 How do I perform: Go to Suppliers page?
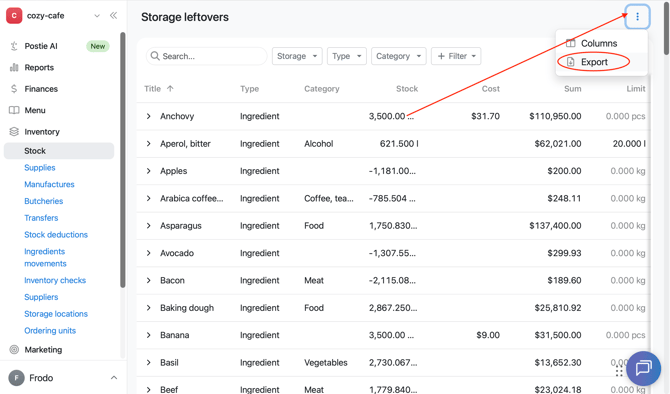41,297
